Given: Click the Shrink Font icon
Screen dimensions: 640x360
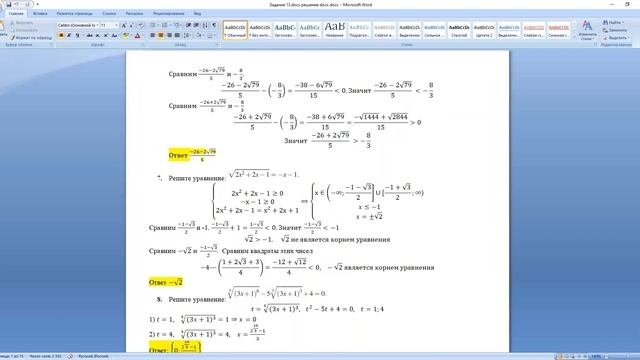Looking at the screenshot, I should pos(131,25).
